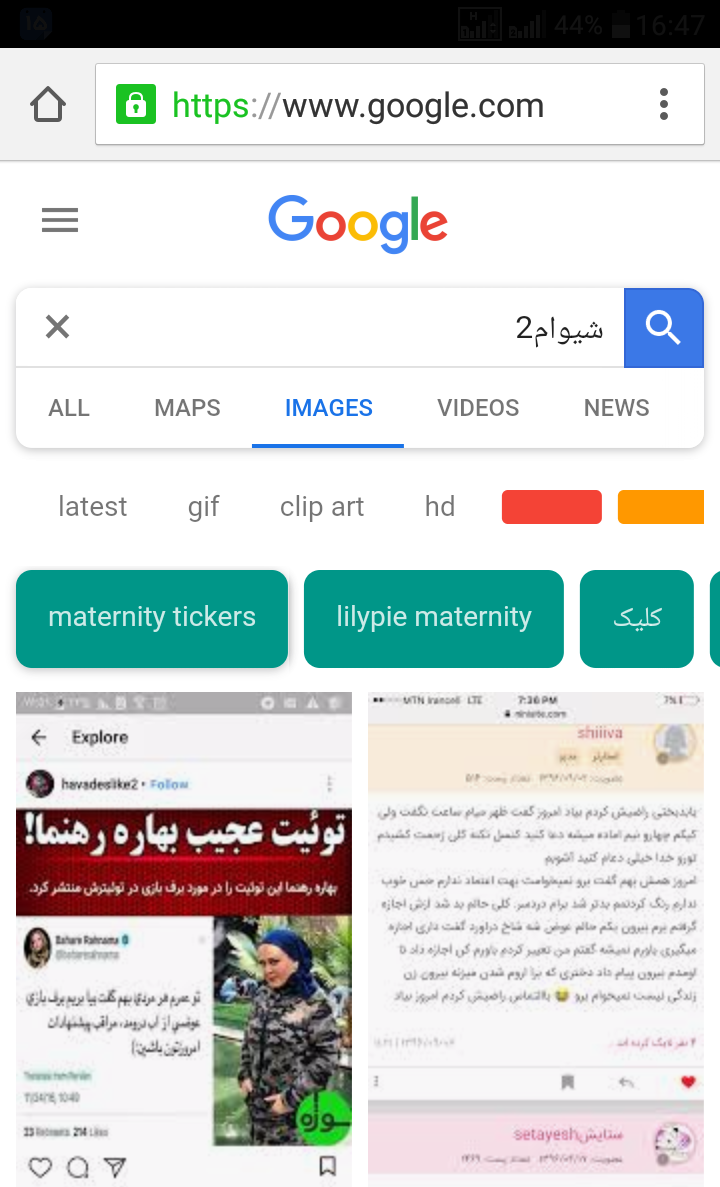Filter images by orange color swatch
The image size is (720, 1187).
coord(661,507)
